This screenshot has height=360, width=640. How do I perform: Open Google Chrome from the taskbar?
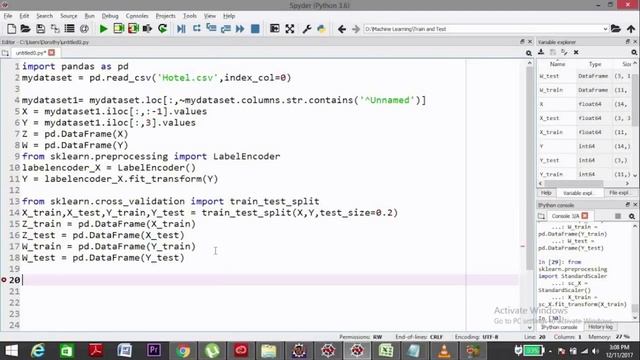click(183, 351)
